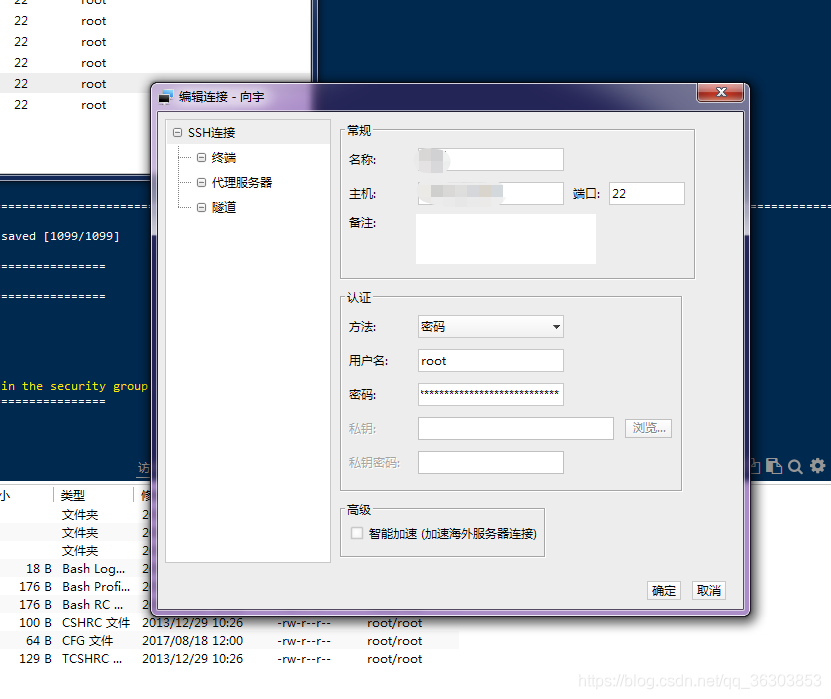The image size is (831, 699).
Task: Click the 64 B size cell
Action: (x=38, y=641)
